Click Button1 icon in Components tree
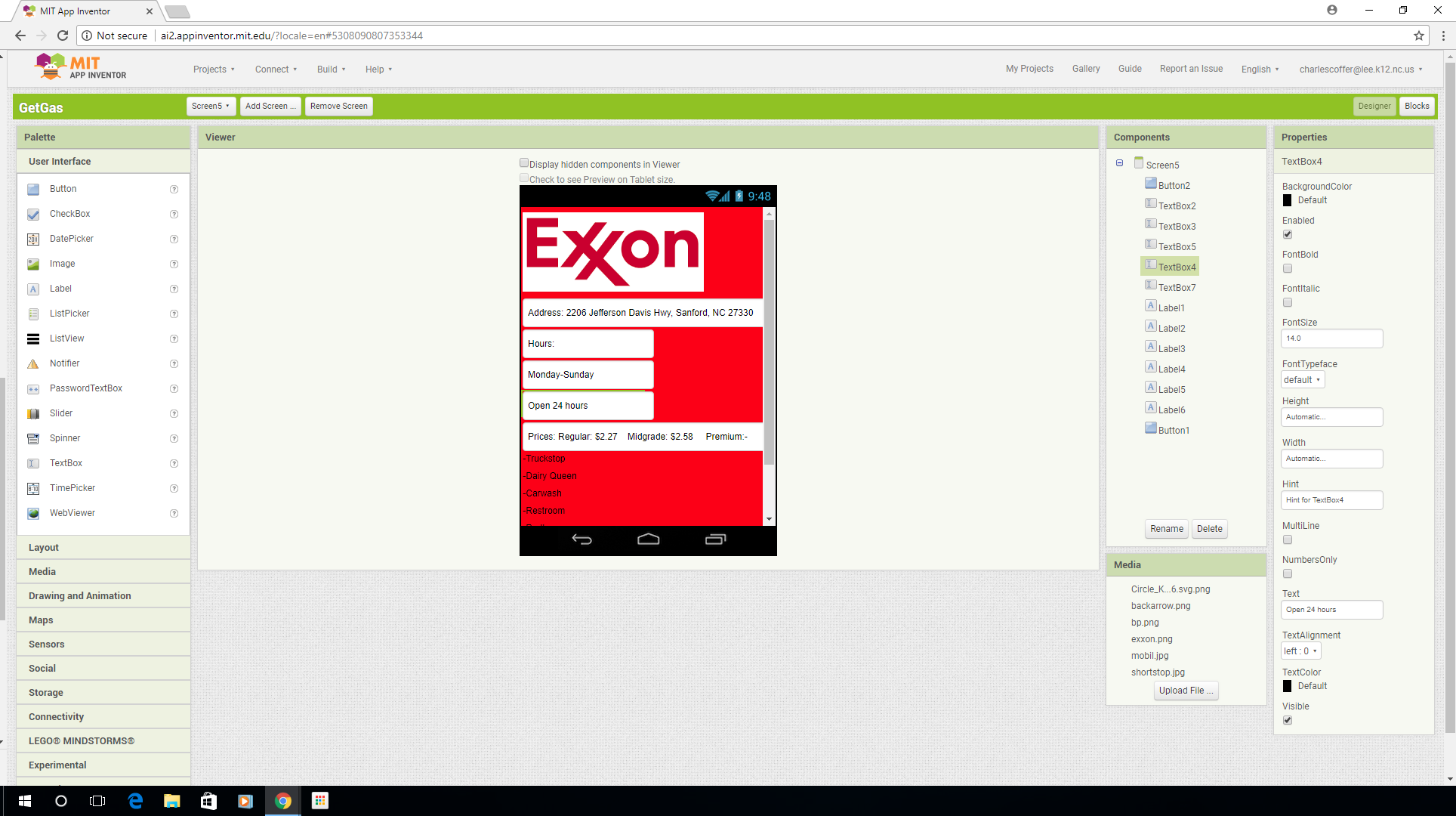The height and width of the screenshot is (816, 1456). tap(1151, 428)
